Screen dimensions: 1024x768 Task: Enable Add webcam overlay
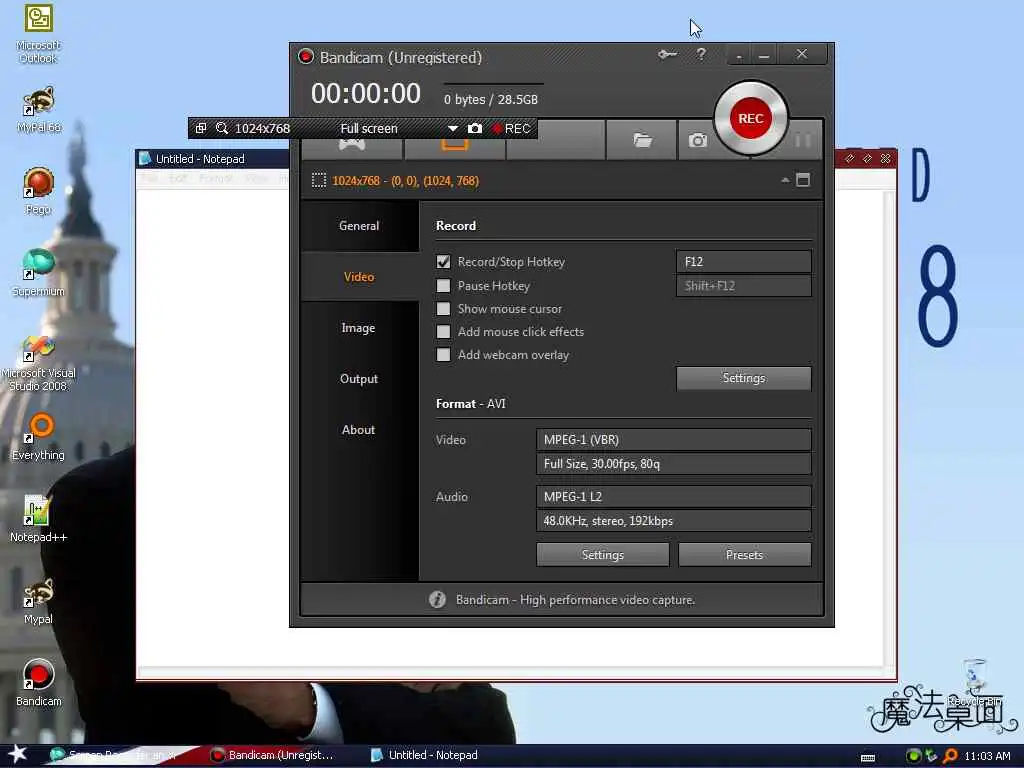pyautogui.click(x=443, y=355)
